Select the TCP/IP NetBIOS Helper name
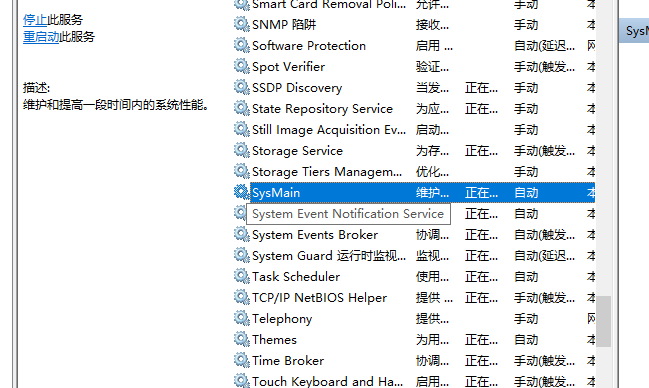 319,298
